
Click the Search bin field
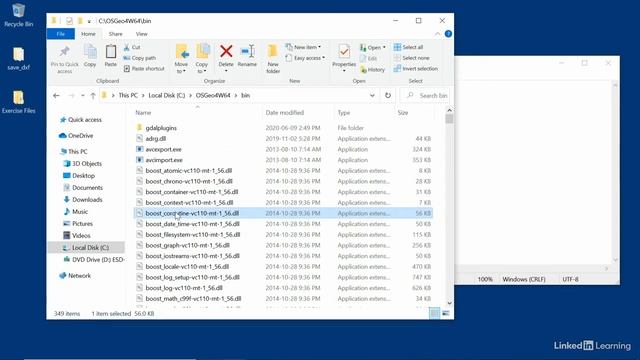coord(425,96)
